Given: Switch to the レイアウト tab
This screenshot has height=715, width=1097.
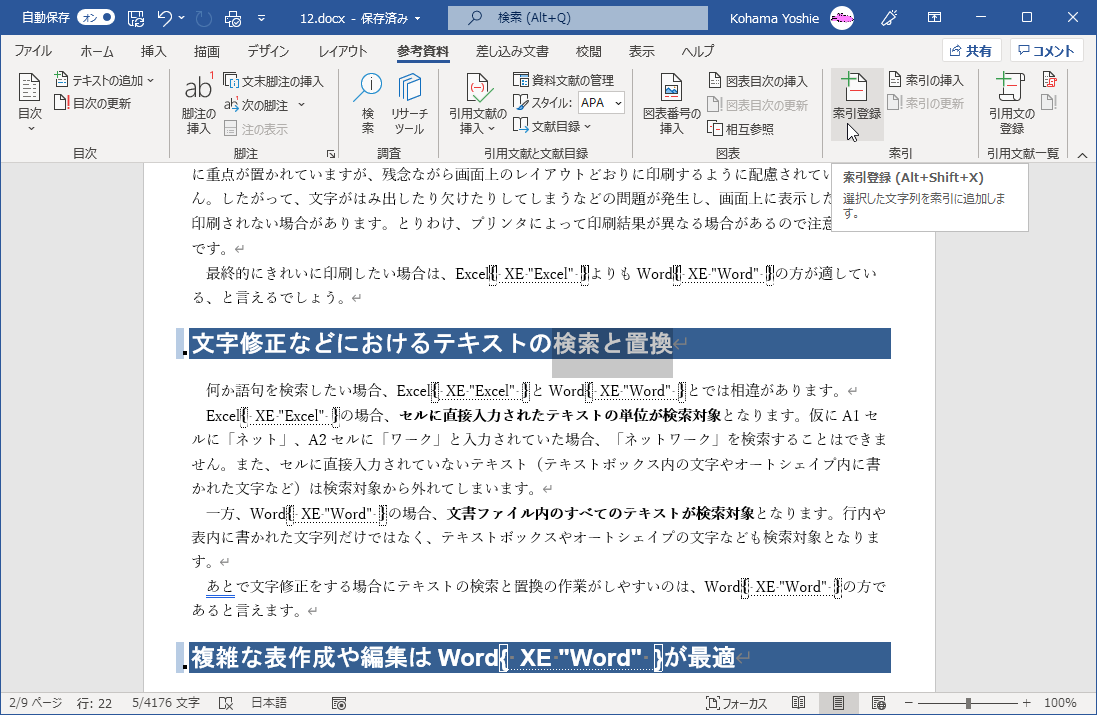Looking at the screenshot, I should (343, 51).
